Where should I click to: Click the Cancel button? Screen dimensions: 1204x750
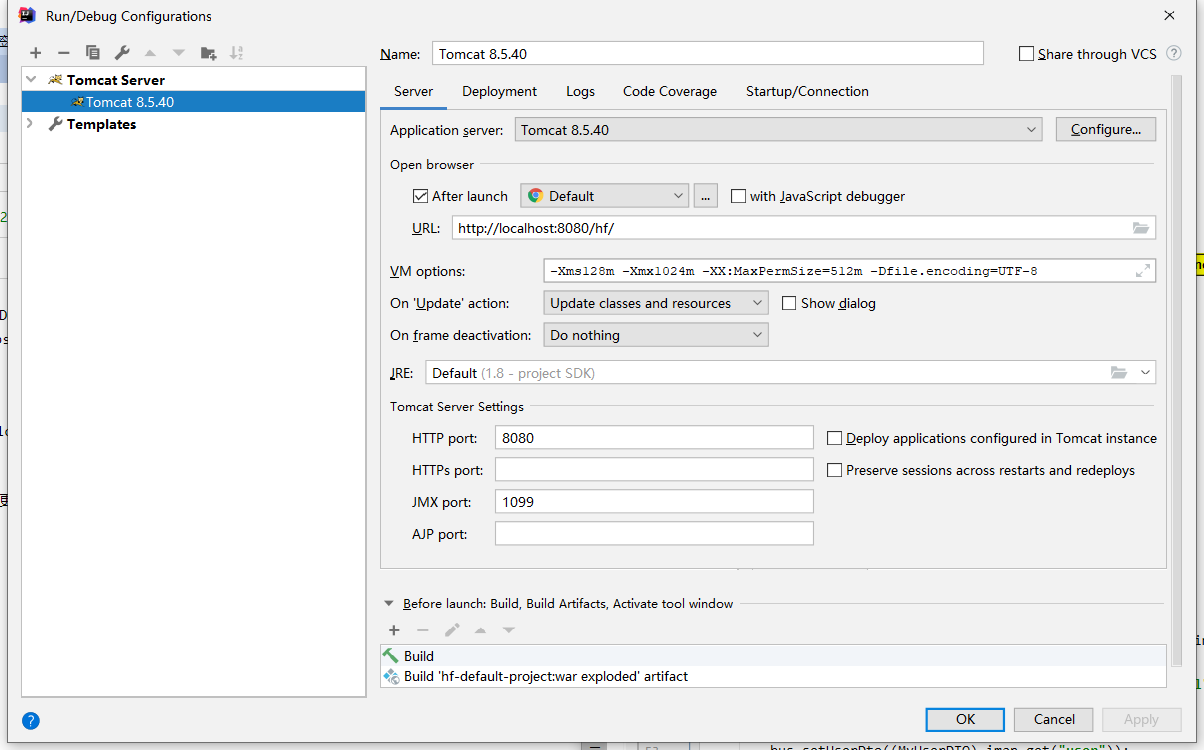(x=1054, y=719)
